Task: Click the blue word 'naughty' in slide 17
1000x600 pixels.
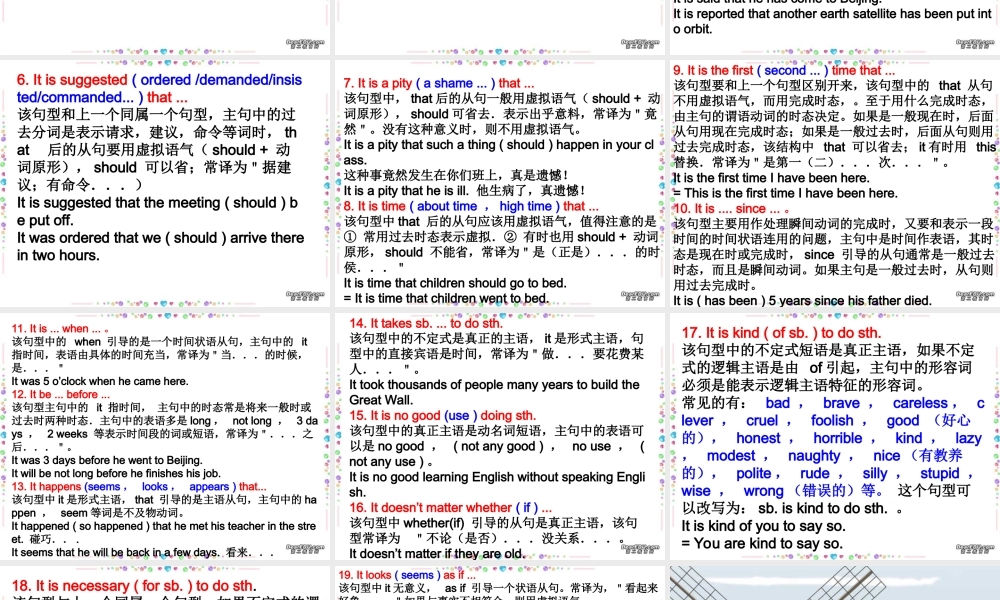Action: (814, 456)
